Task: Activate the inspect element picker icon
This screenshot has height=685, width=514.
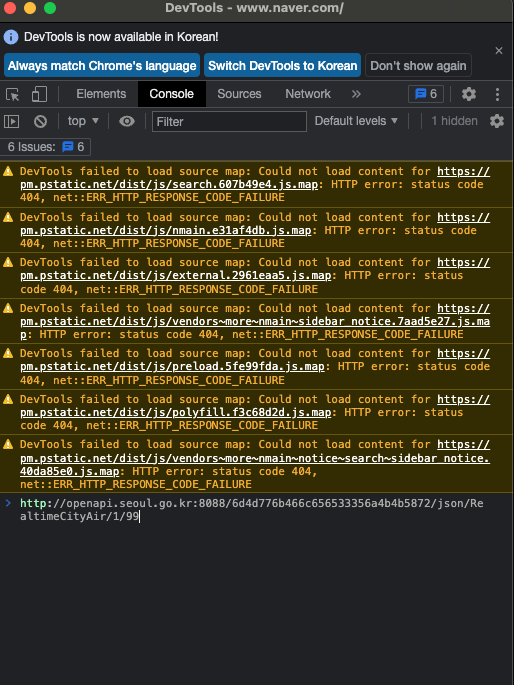Action: pyautogui.click(x=13, y=94)
